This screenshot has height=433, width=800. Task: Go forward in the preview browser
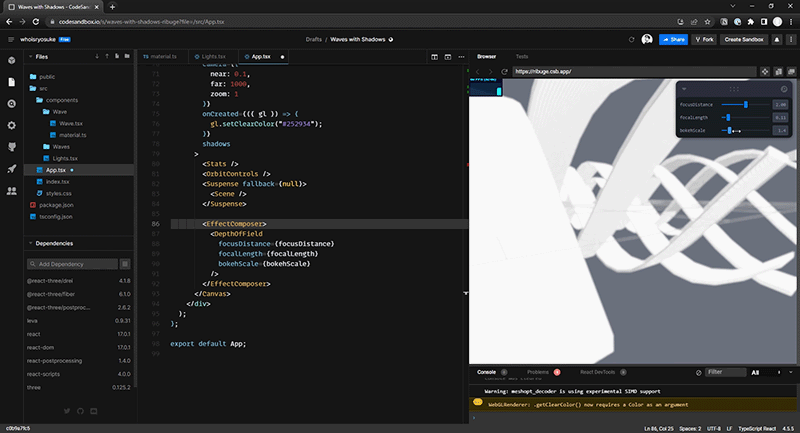point(490,71)
